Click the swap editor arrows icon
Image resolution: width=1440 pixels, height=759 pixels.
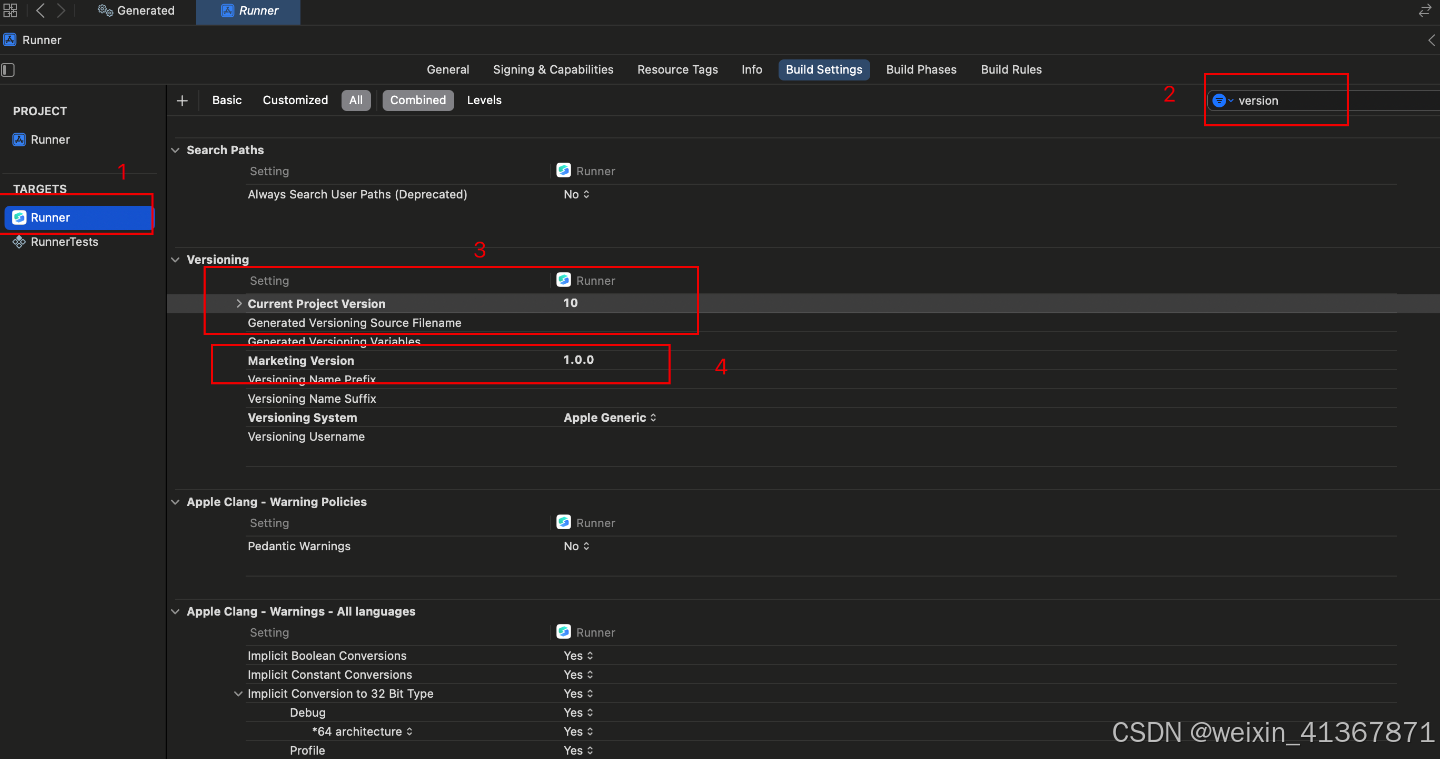[x=1425, y=10]
